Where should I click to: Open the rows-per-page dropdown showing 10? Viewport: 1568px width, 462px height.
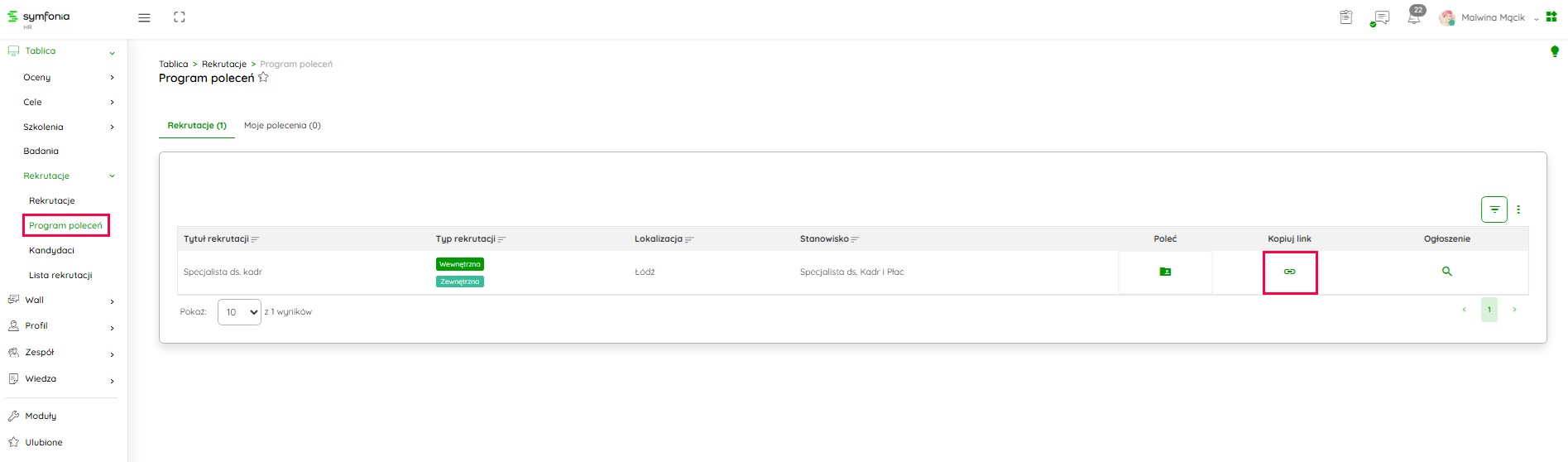coord(239,312)
